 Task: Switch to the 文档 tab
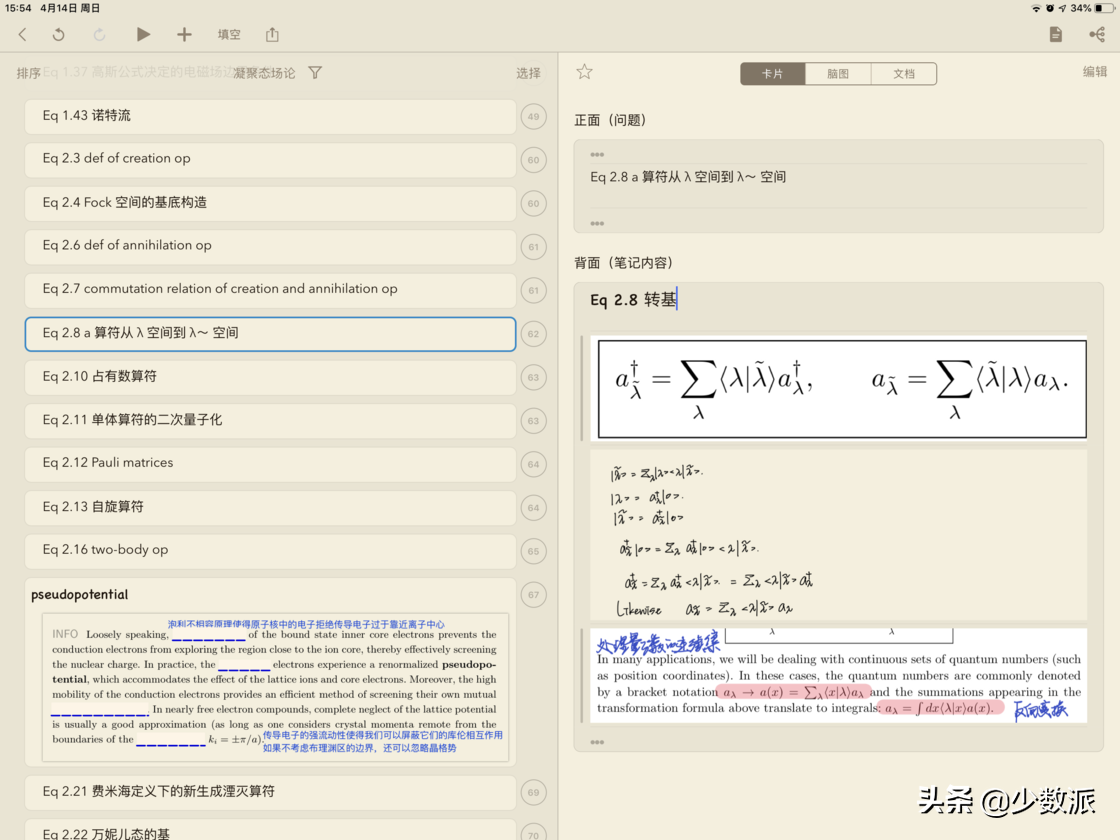(x=904, y=74)
